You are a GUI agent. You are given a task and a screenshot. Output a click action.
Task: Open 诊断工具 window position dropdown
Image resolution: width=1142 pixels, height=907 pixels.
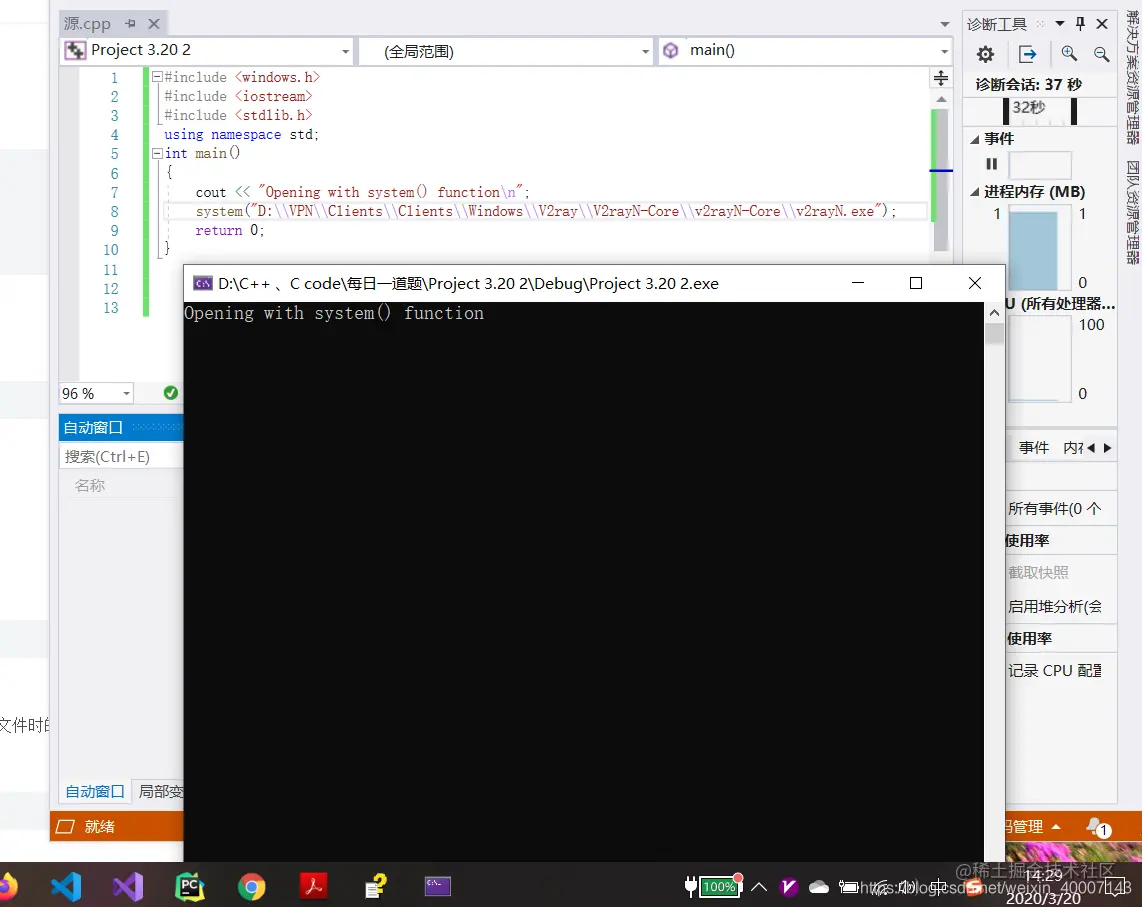[x=1060, y=24]
